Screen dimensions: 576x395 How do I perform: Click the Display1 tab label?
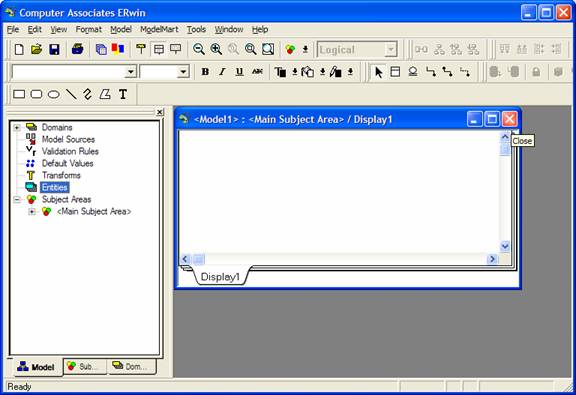coord(220,277)
